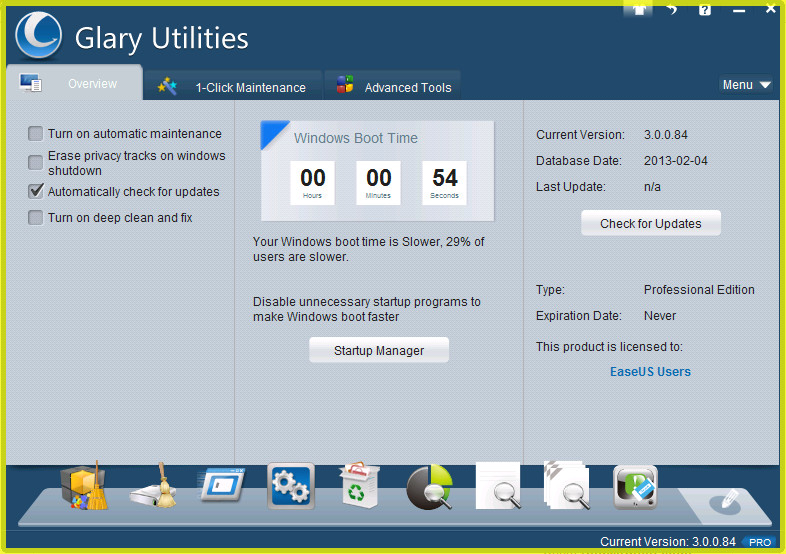The height and width of the screenshot is (554, 786).
Task: Click the 54 seconds boot time box
Action: click(x=444, y=183)
